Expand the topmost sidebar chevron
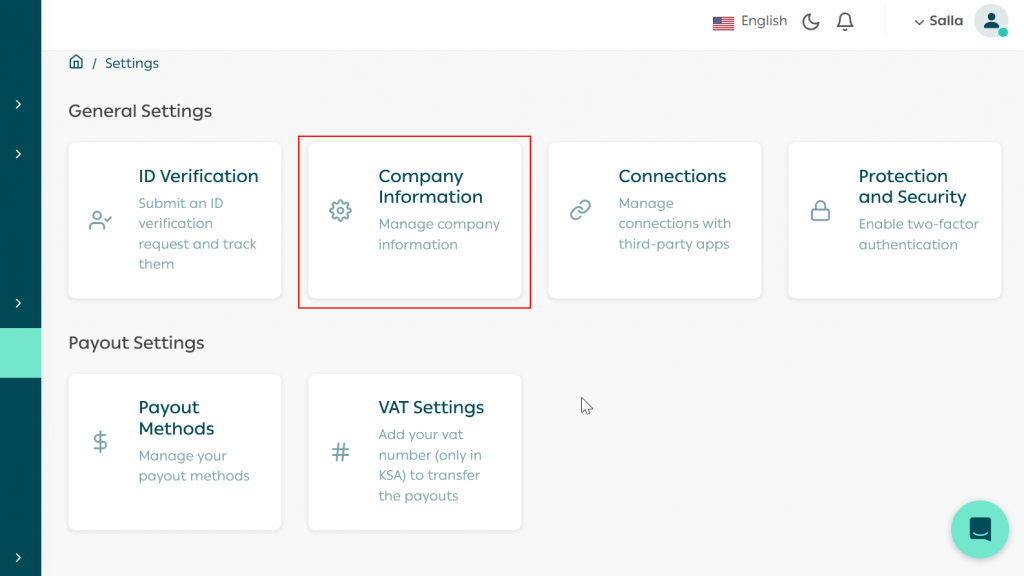 tap(18, 104)
